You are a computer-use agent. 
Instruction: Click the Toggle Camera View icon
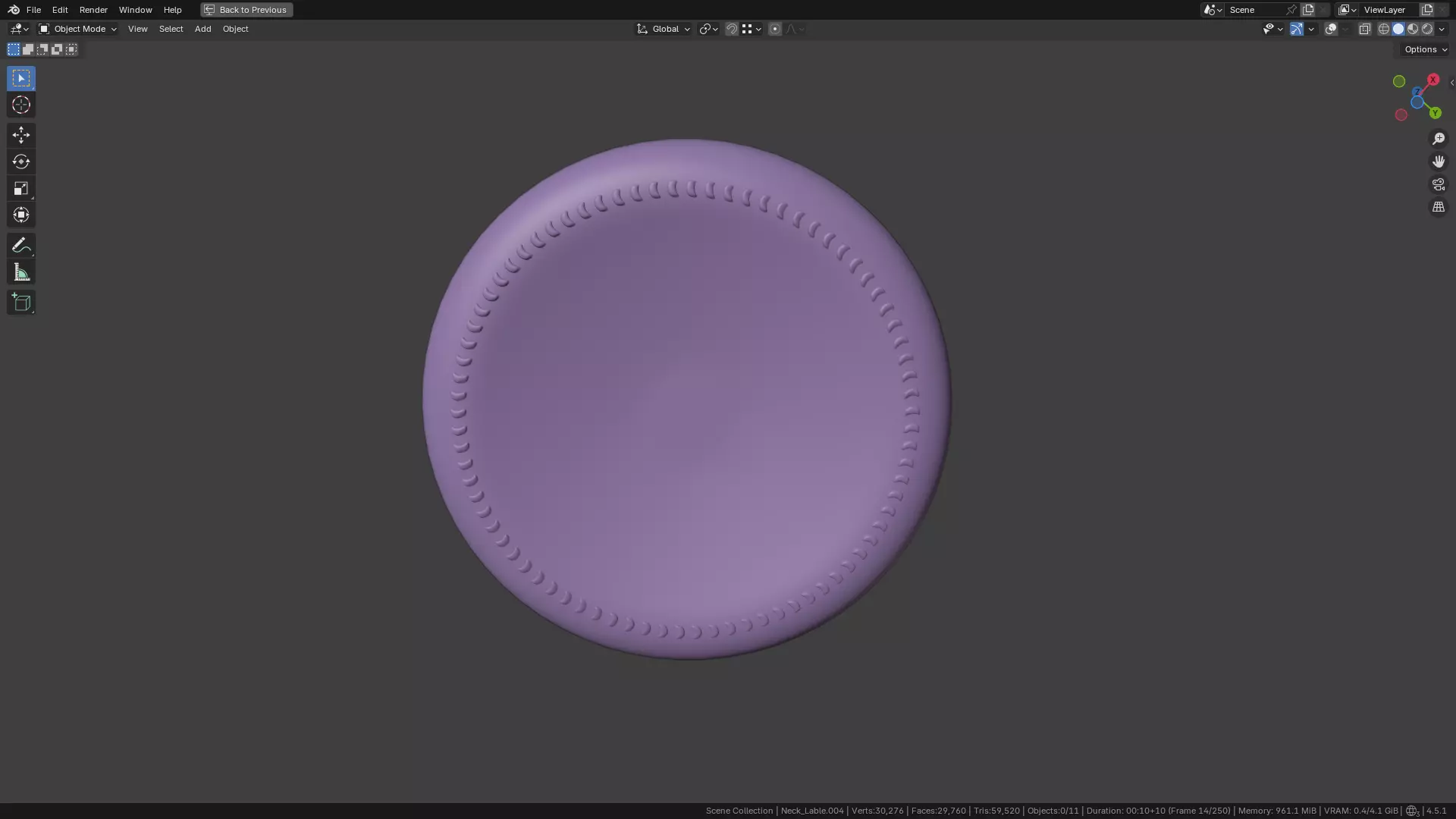1438,184
